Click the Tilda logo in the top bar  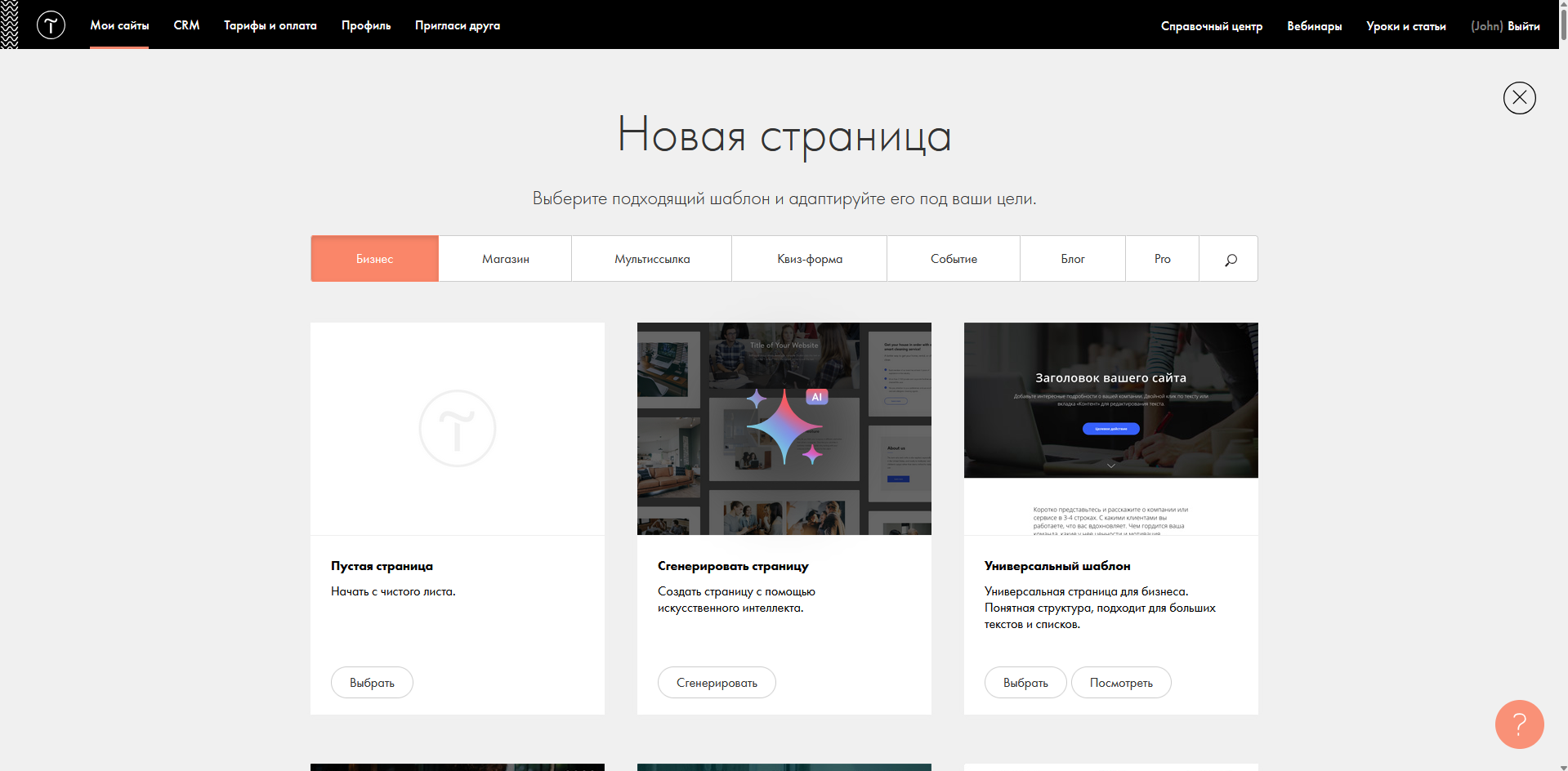click(x=51, y=25)
